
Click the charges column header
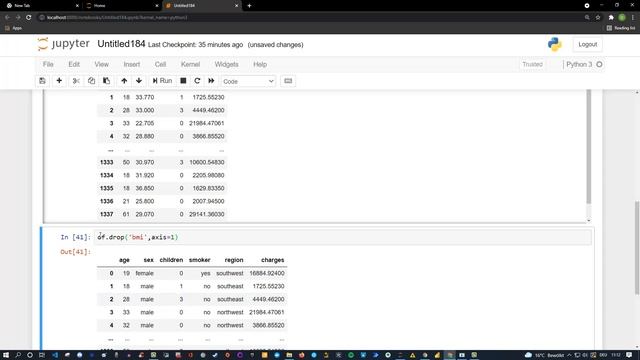pos(272,260)
